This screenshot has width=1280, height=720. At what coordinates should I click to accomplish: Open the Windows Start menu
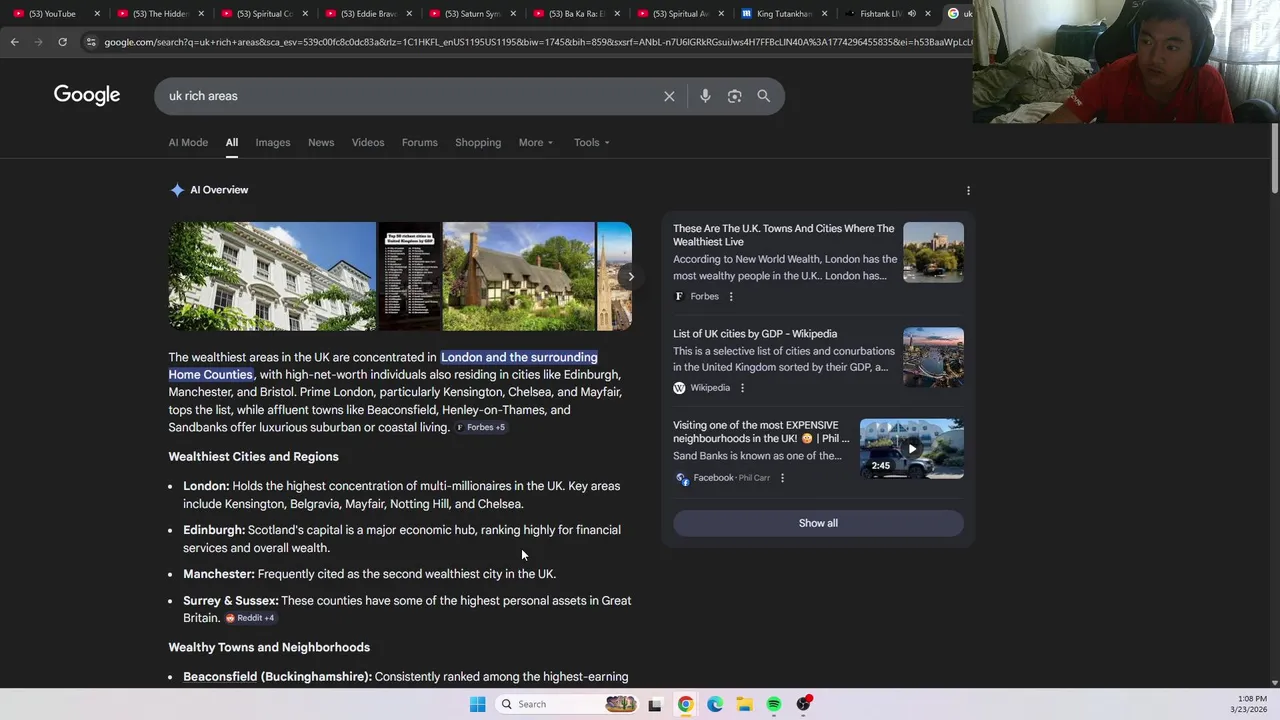(x=477, y=704)
